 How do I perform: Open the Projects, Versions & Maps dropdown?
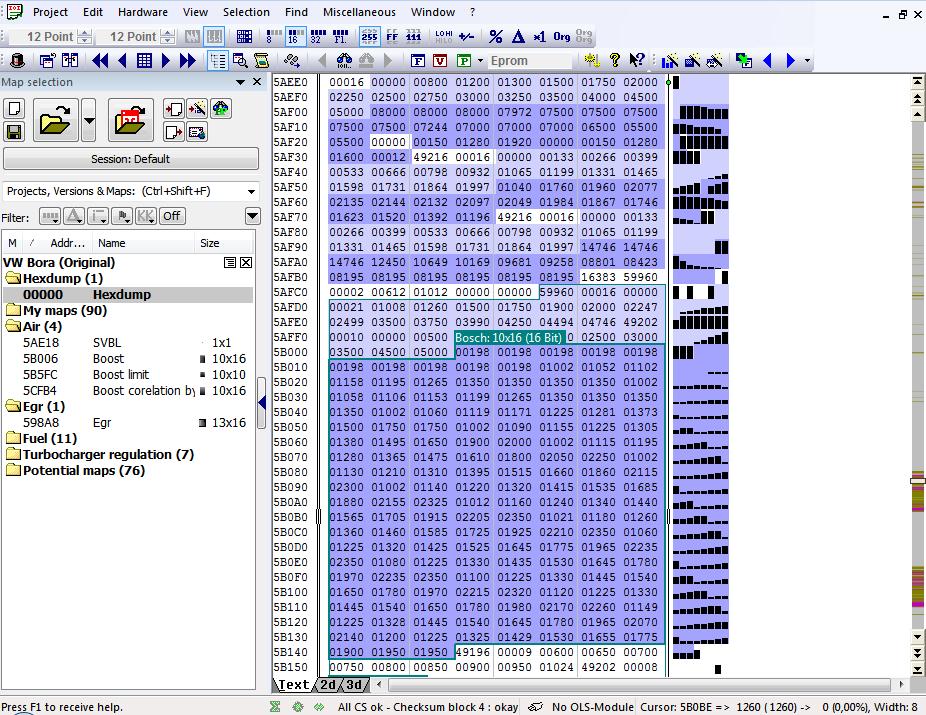point(252,191)
